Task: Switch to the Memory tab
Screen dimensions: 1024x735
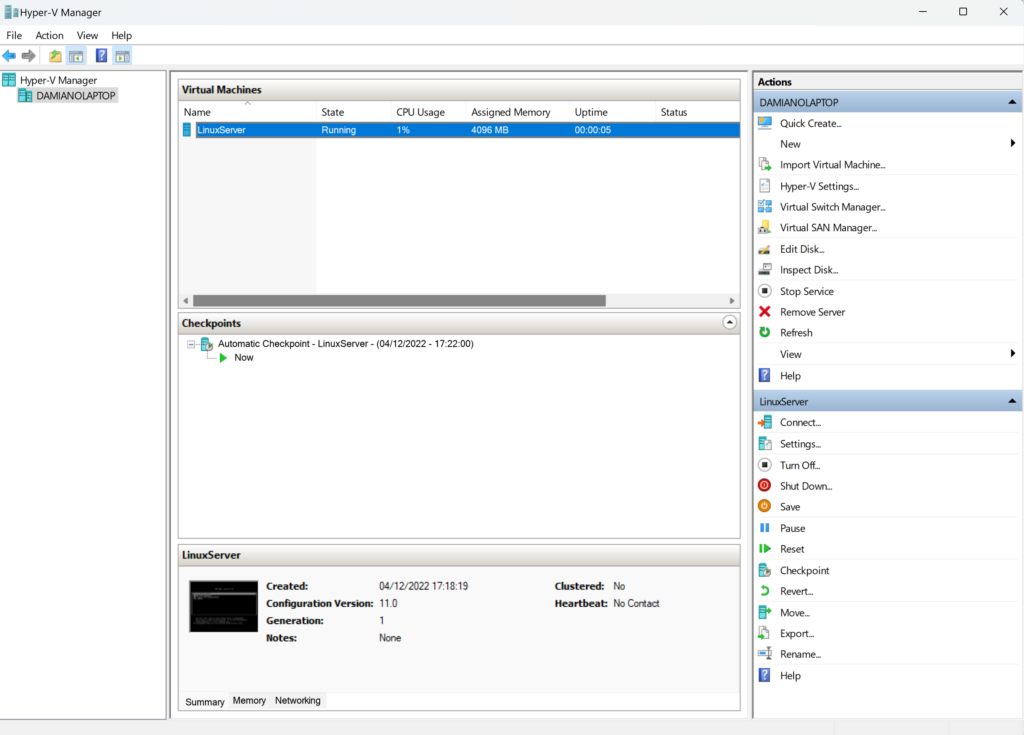Action: [x=249, y=701]
